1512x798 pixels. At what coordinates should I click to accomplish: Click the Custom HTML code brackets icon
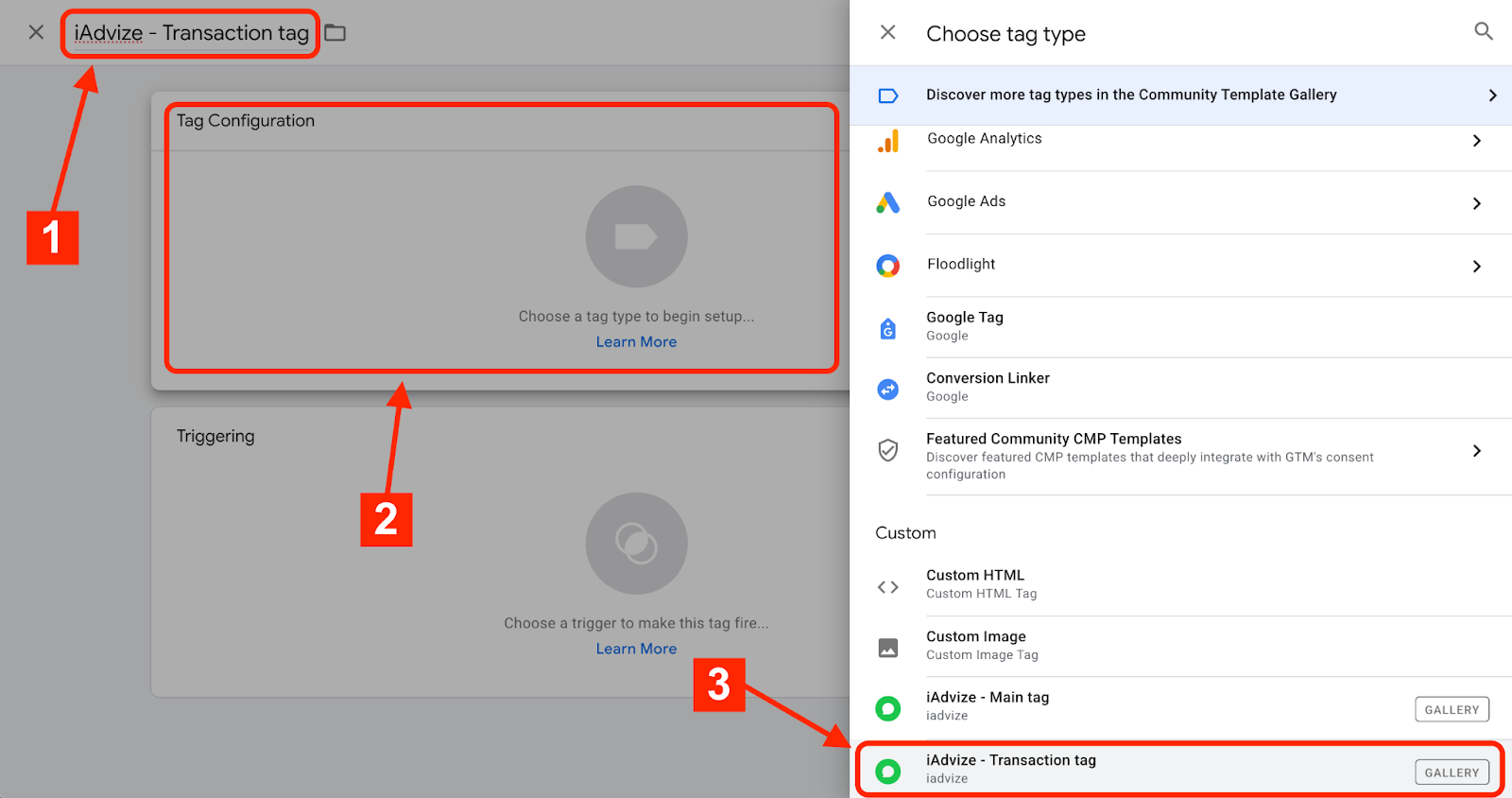click(888, 587)
